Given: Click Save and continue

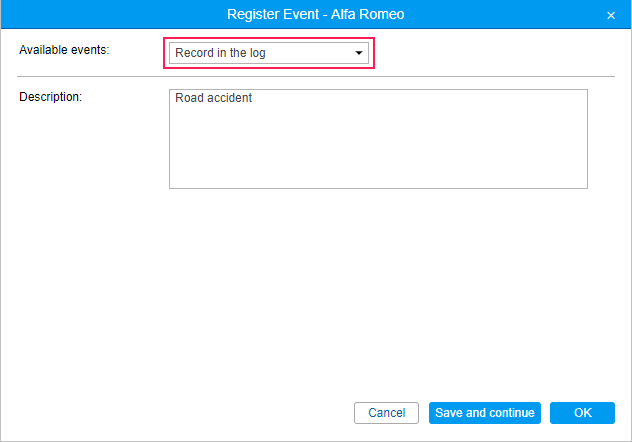Looking at the screenshot, I should coord(485,413).
